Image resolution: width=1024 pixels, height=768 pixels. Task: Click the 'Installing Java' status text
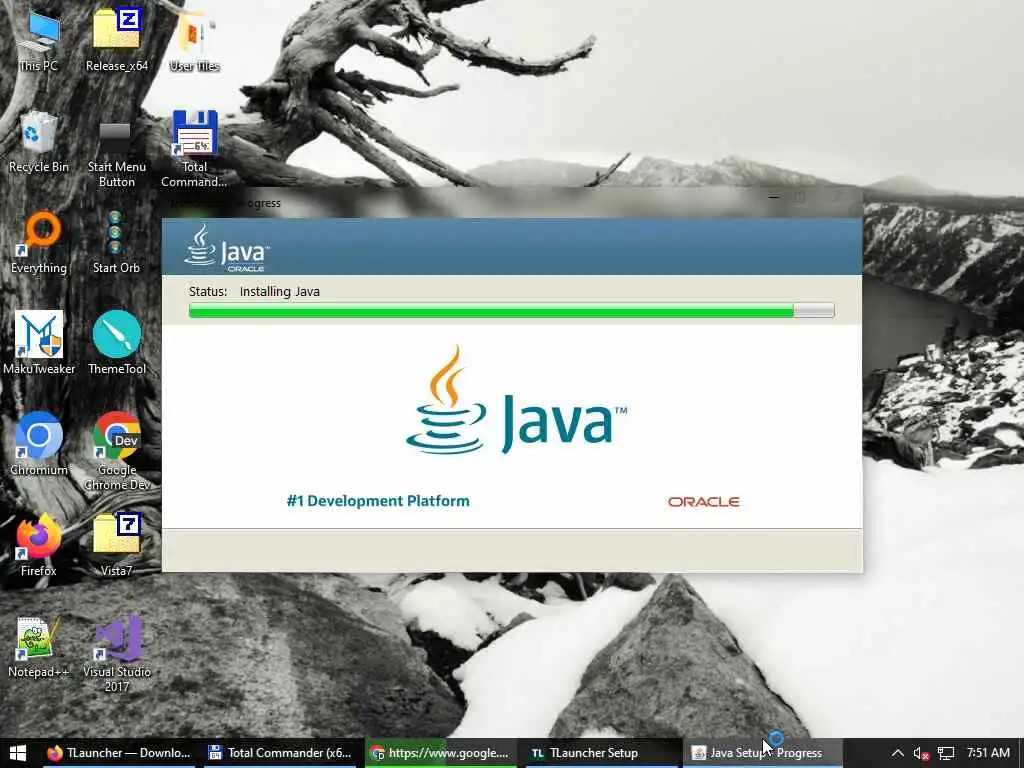tap(280, 291)
